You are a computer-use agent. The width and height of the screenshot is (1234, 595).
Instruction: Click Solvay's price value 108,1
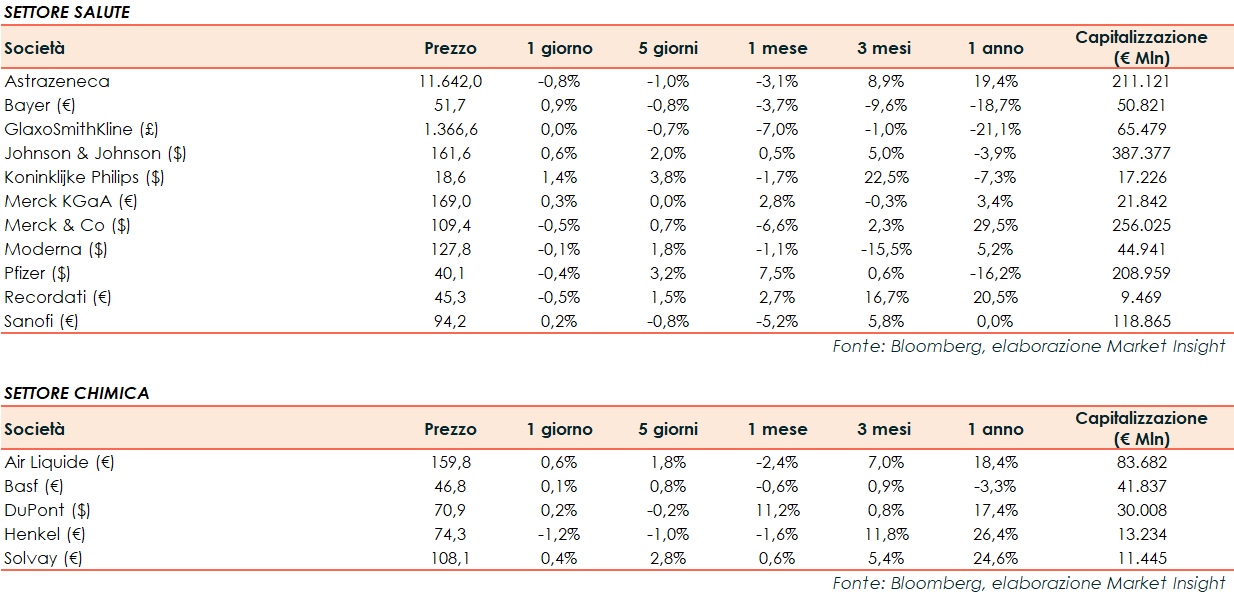pyautogui.click(x=450, y=558)
